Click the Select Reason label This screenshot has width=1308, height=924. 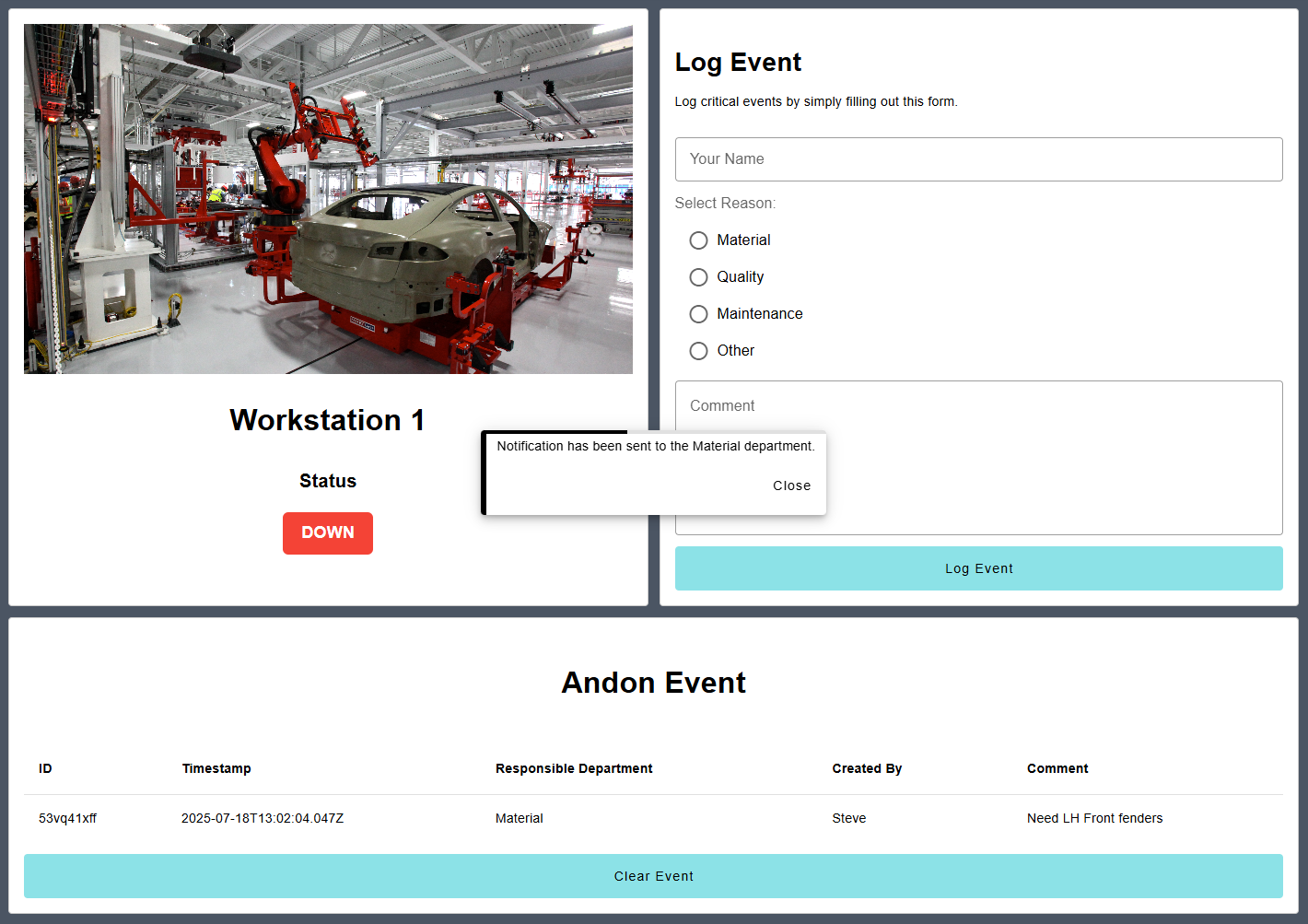click(x=726, y=203)
